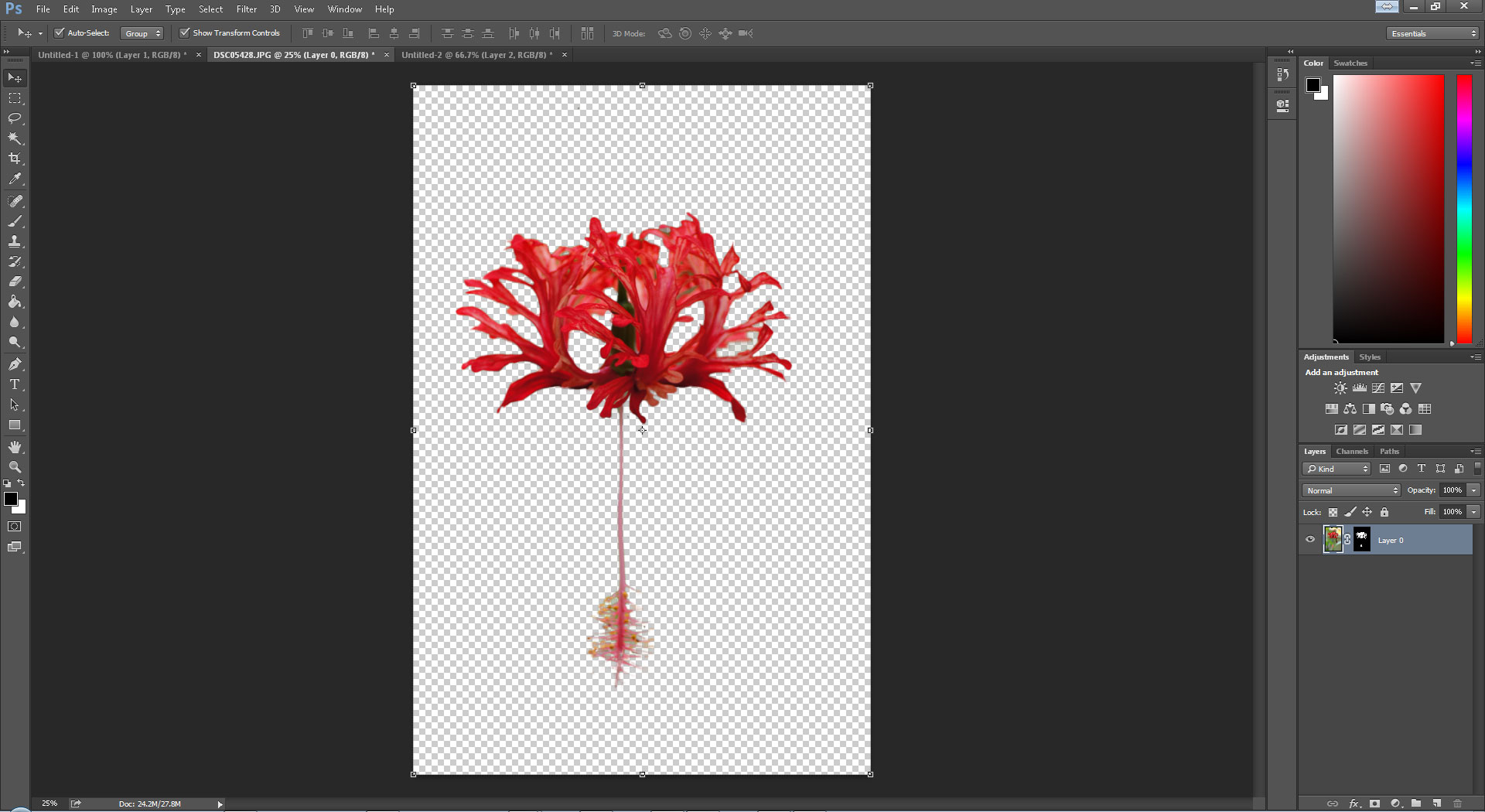Screen dimensions: 1485x812
Task: Uncheck Show Transform Controls
Action: [184, 33]
